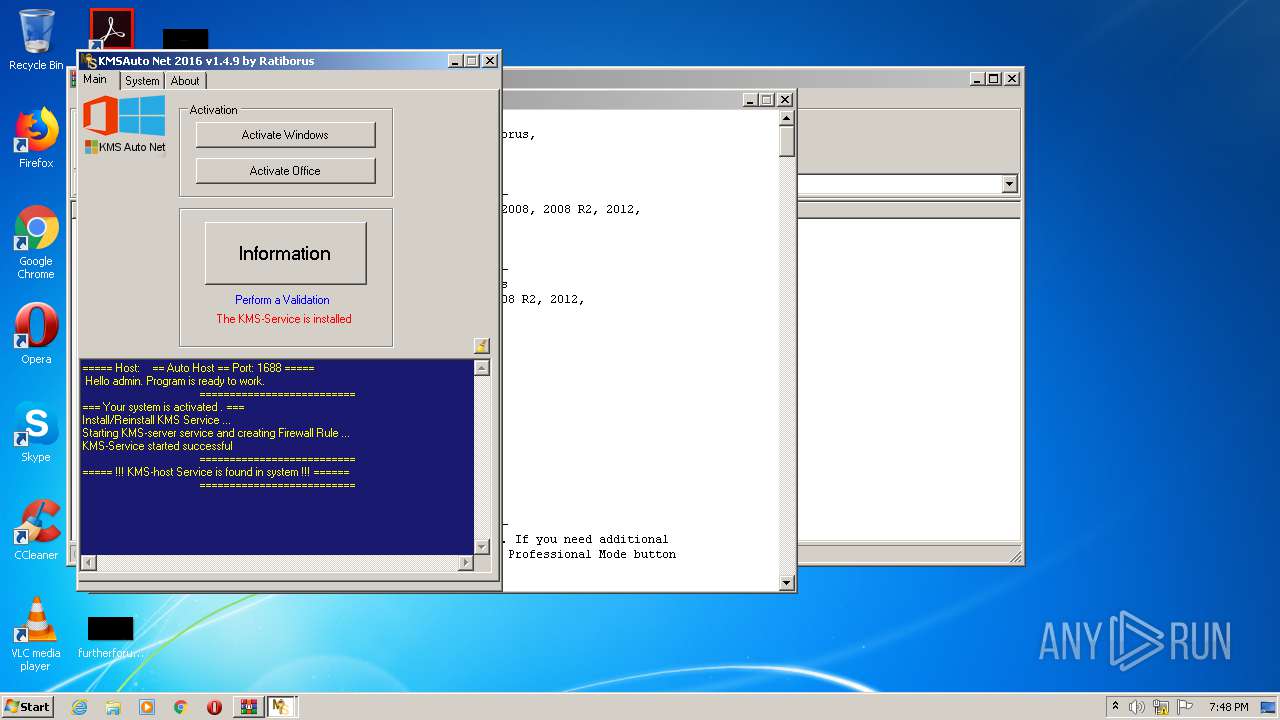The height and width of the screenshot is (720, 1280).
Task: Open the Adobe Acrobat desktop shortcut
Action: (111, 30)
